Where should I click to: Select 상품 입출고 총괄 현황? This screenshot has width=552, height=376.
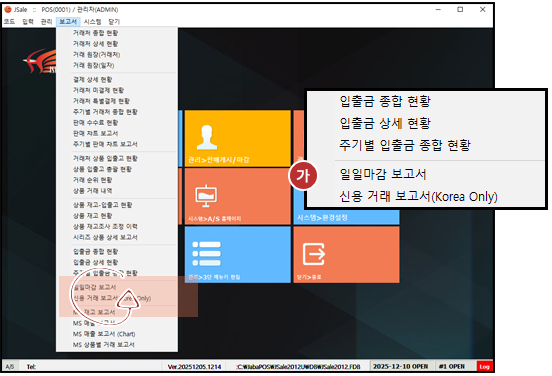coord(102,169)
